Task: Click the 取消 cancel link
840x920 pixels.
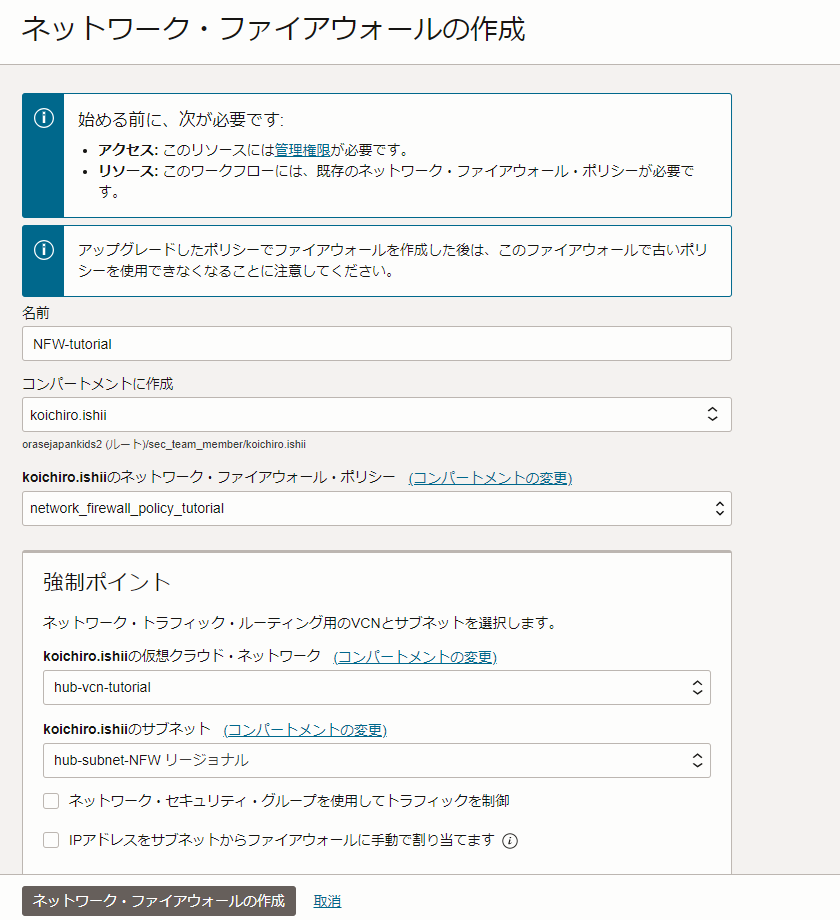Action: (x=327, y=901)
